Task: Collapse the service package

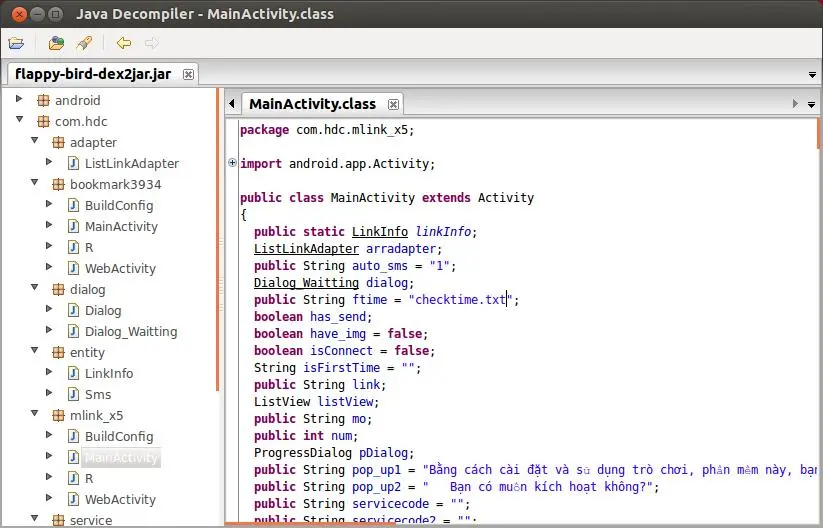Action: [35, 519]
